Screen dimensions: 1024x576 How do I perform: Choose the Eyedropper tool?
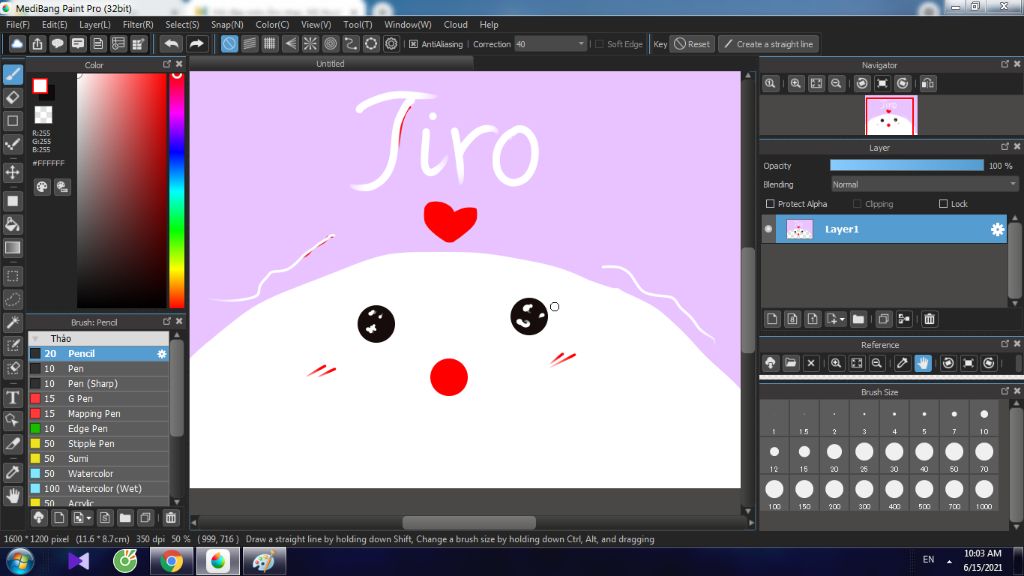point(13,471)
